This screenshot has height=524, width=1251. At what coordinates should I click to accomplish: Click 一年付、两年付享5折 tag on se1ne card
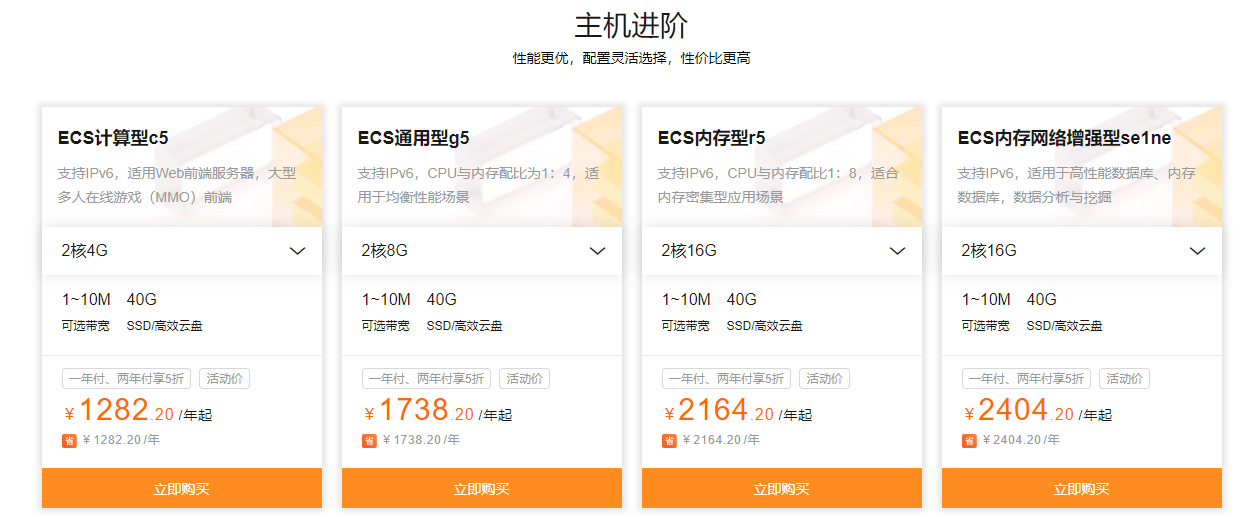coord(1026,379)
